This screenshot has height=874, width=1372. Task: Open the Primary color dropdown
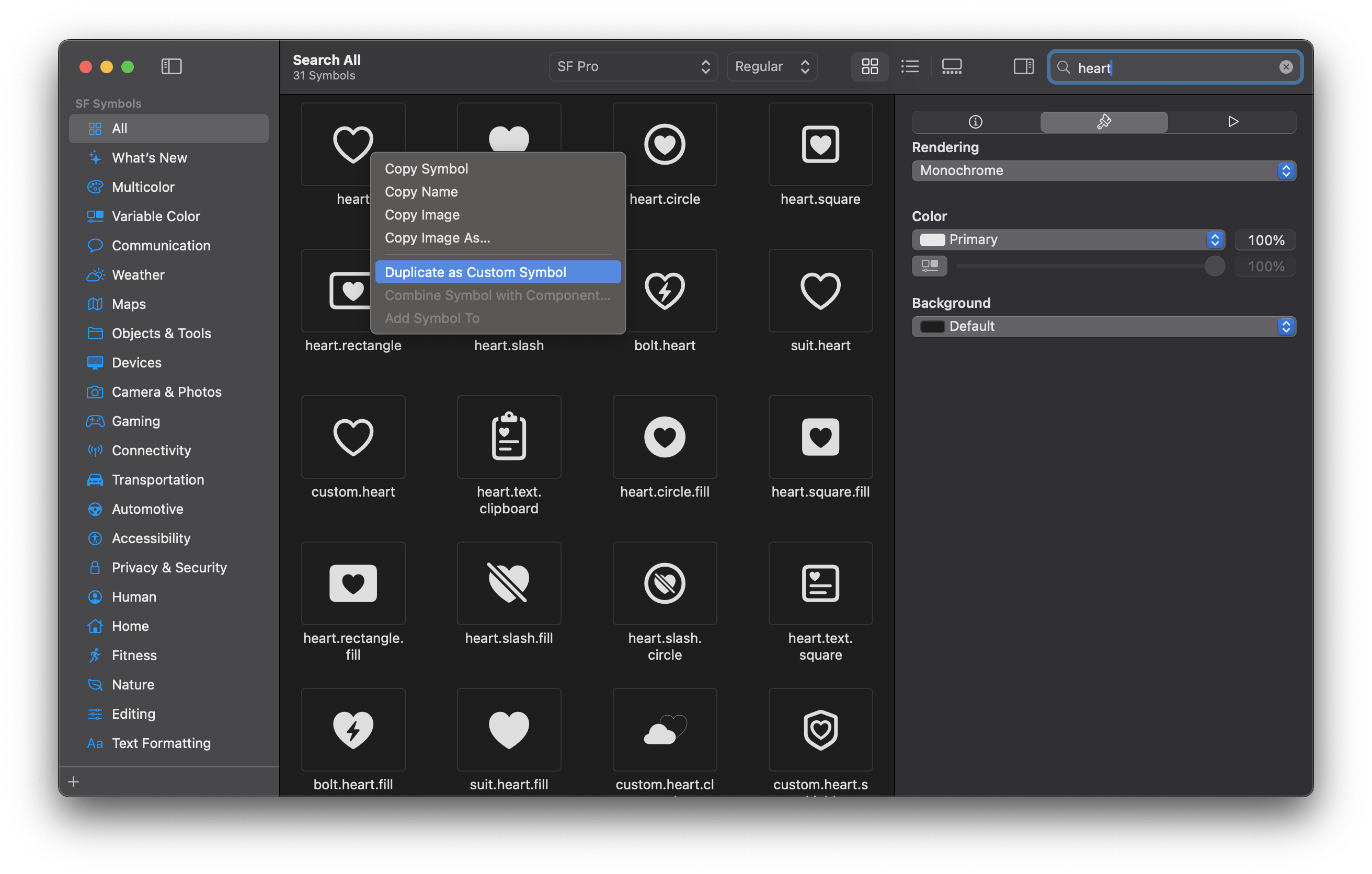click(x=1068, y=239)
